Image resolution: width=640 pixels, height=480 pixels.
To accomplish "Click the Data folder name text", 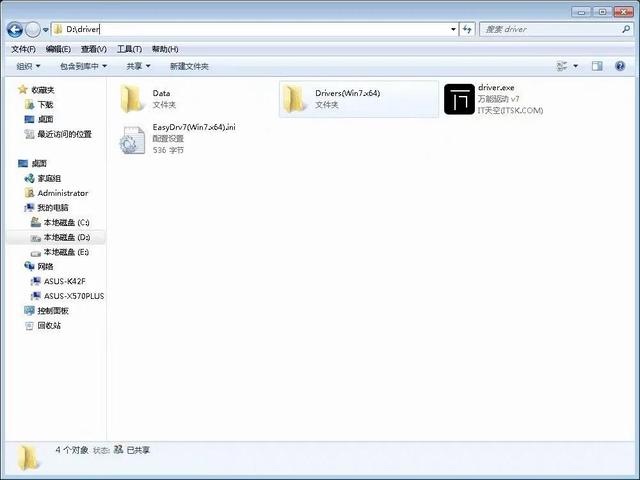I will click(161, 93).
